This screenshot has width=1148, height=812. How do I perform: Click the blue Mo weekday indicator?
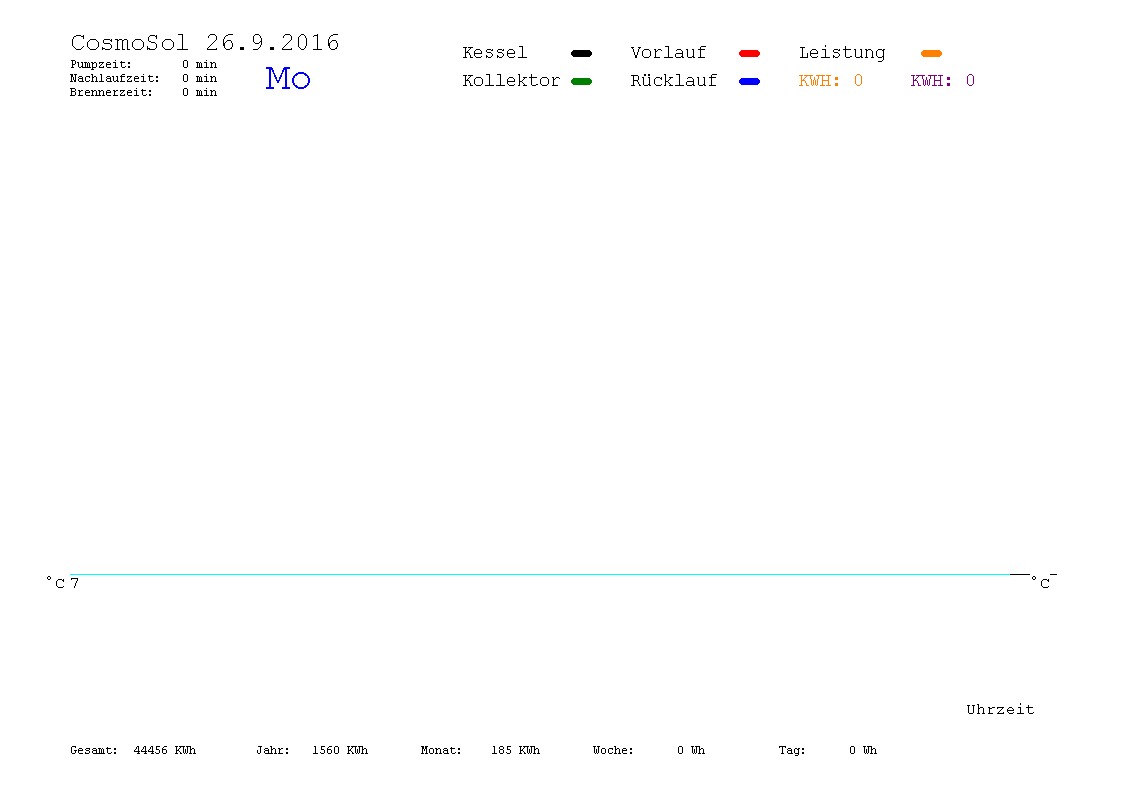[288, 78]
